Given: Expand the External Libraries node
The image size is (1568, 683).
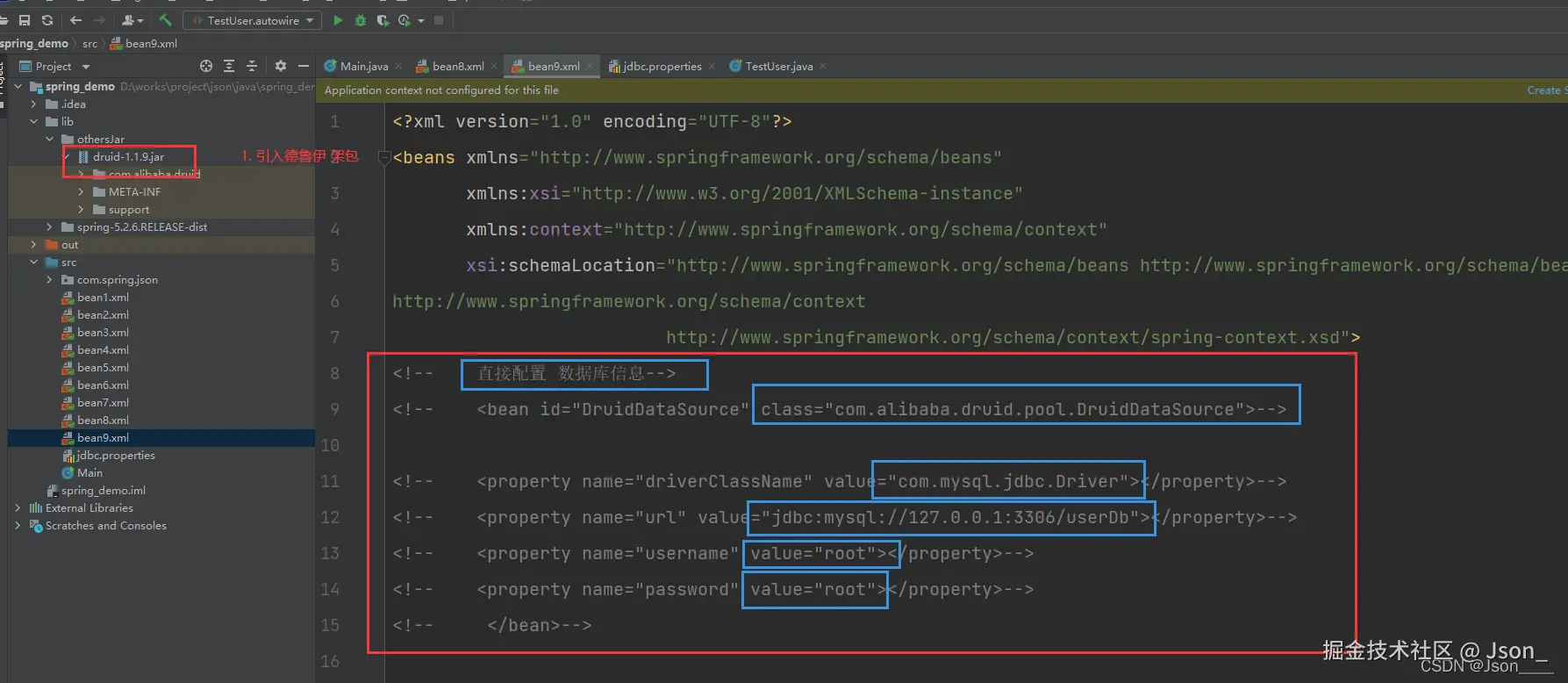Looking at the screenshot, I should coord(18,507).
